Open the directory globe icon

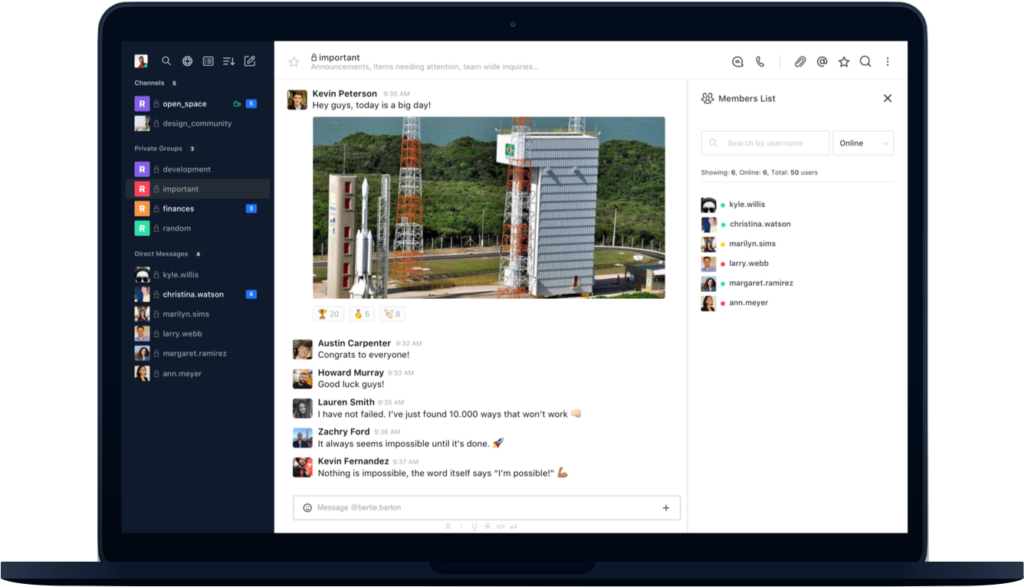pos(187,61)
